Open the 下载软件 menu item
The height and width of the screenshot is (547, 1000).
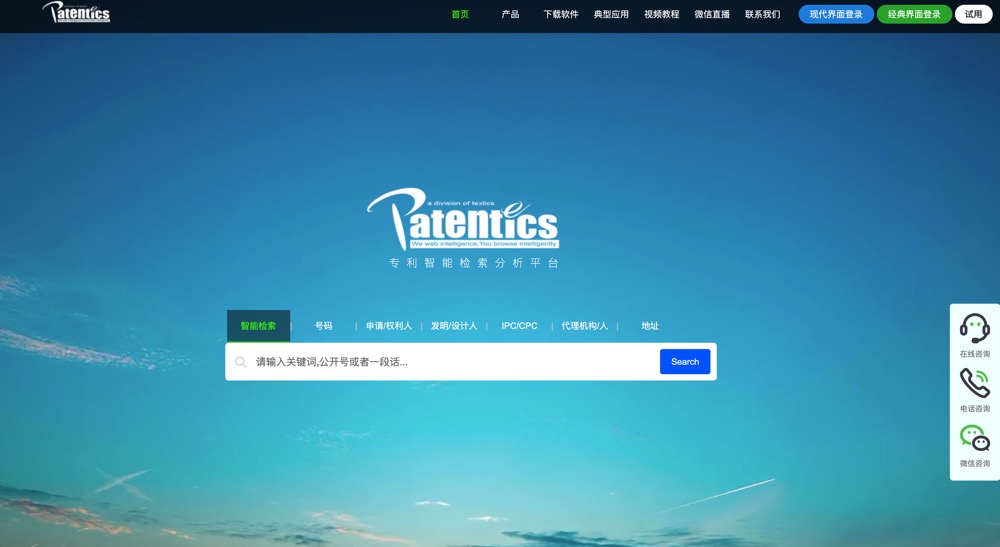click(561, 14)
